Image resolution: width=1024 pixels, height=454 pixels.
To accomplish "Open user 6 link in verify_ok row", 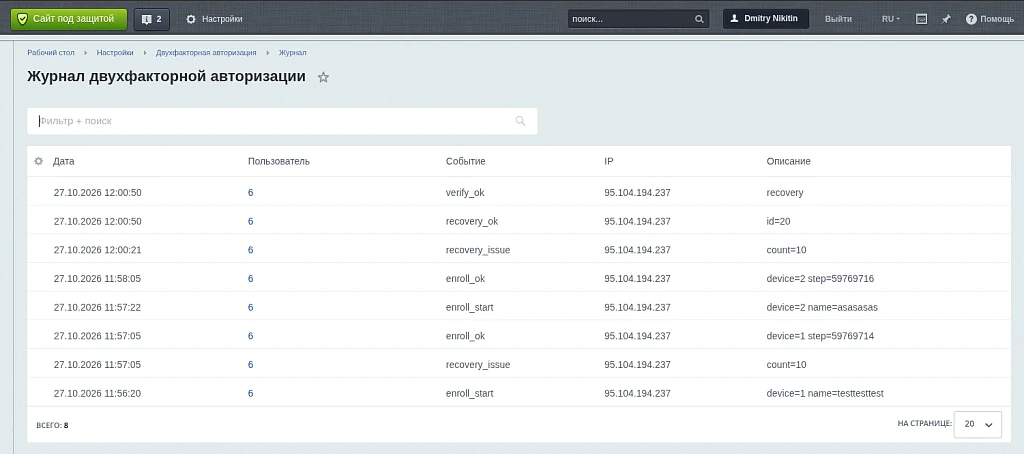I will 251,193.
